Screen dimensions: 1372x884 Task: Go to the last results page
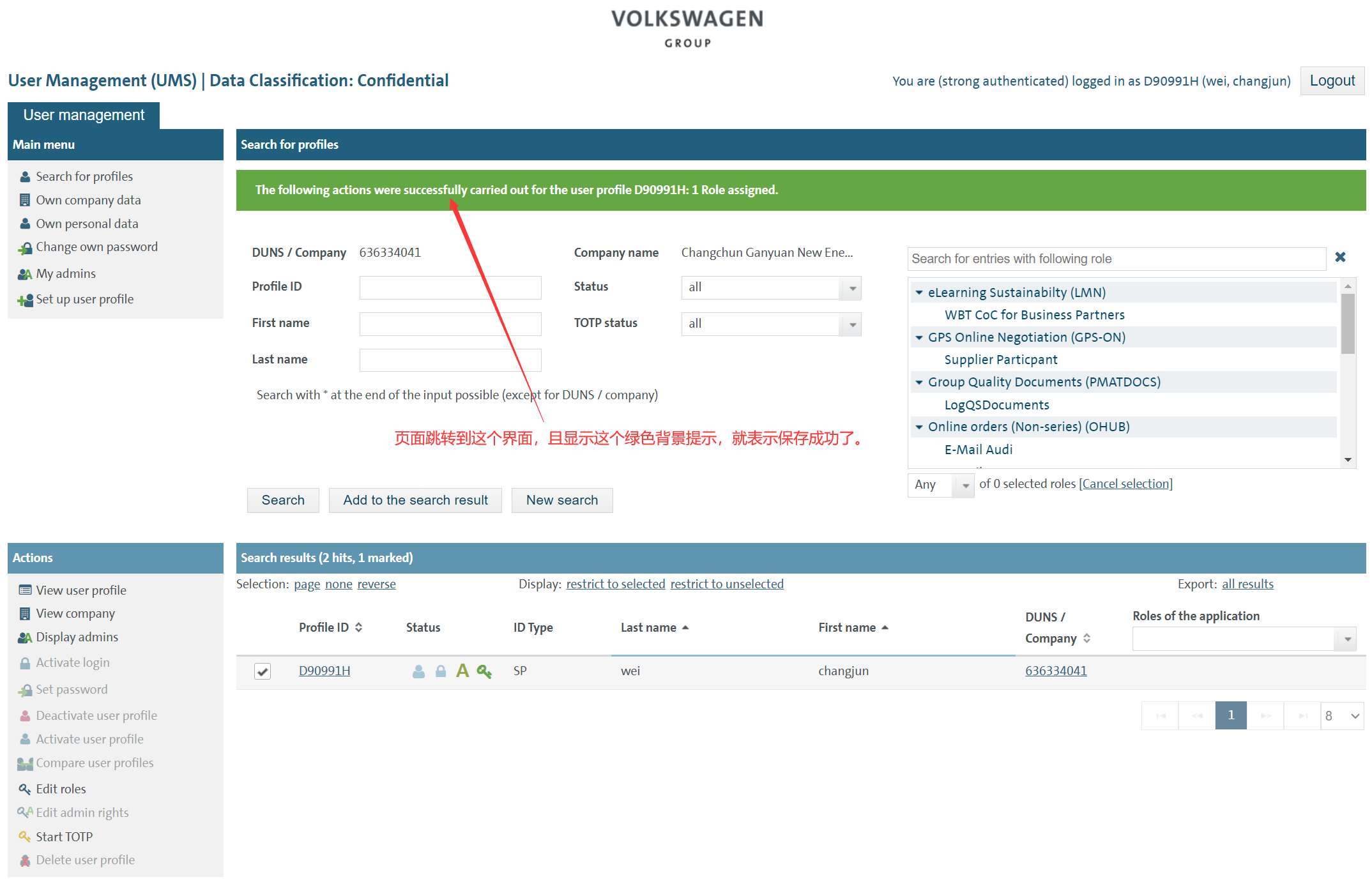[1302, 716]
